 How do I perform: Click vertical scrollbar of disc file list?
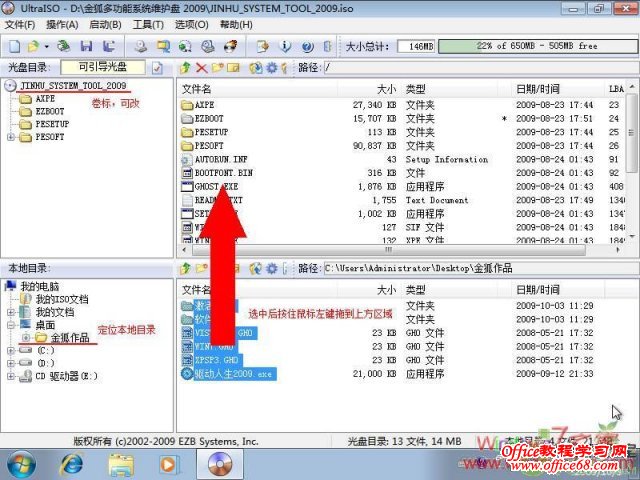point(631,133)
